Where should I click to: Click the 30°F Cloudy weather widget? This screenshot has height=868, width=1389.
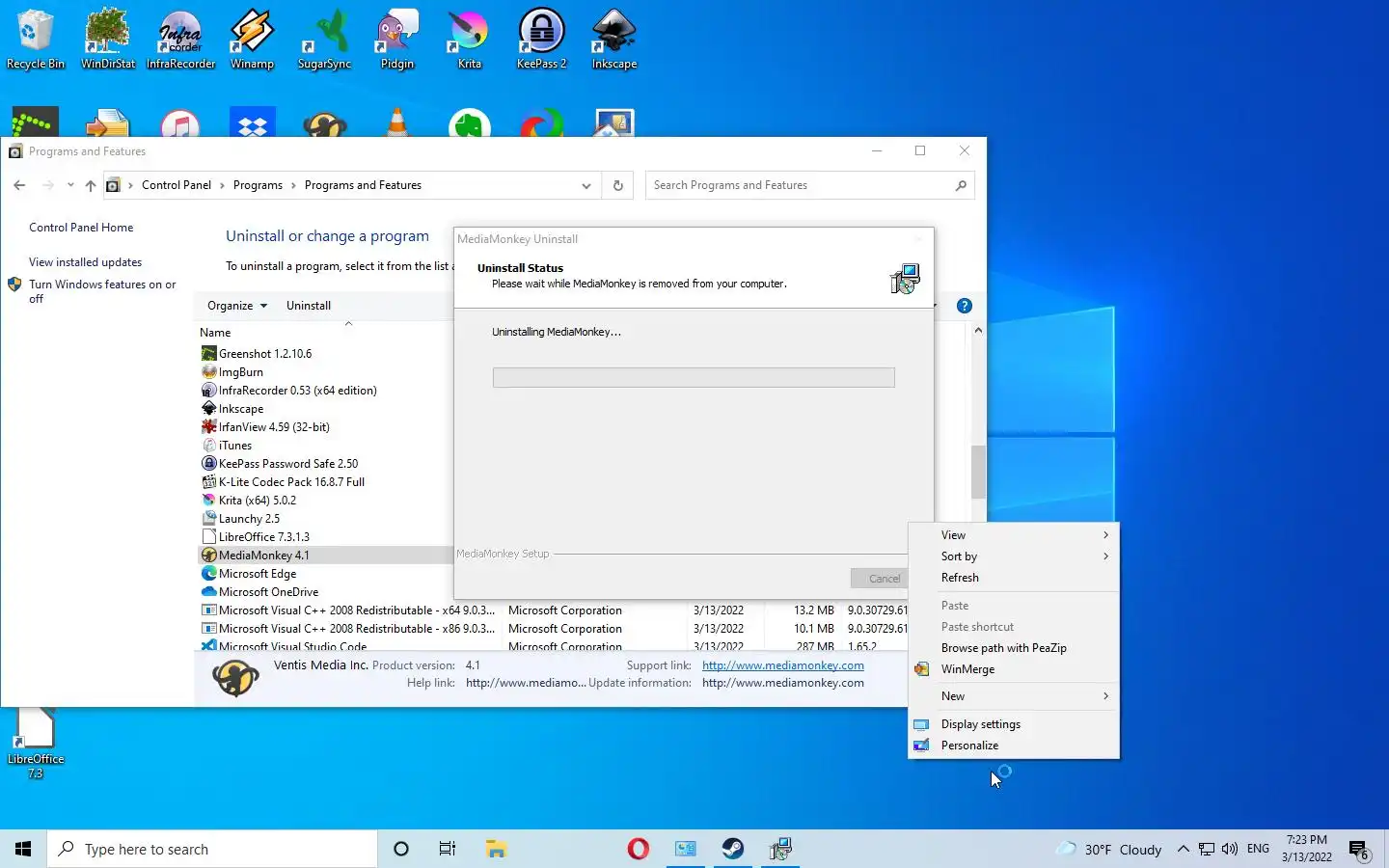coord(1108,850)
